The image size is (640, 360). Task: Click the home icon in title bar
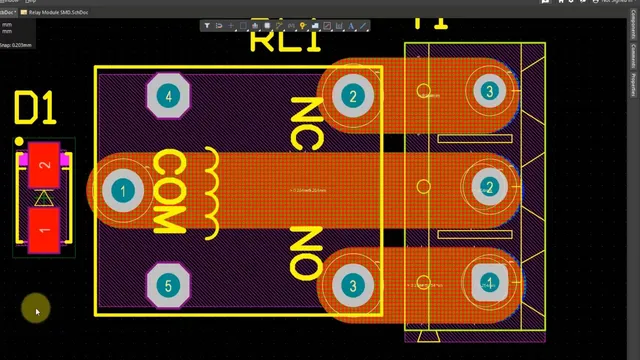[561, 2]
